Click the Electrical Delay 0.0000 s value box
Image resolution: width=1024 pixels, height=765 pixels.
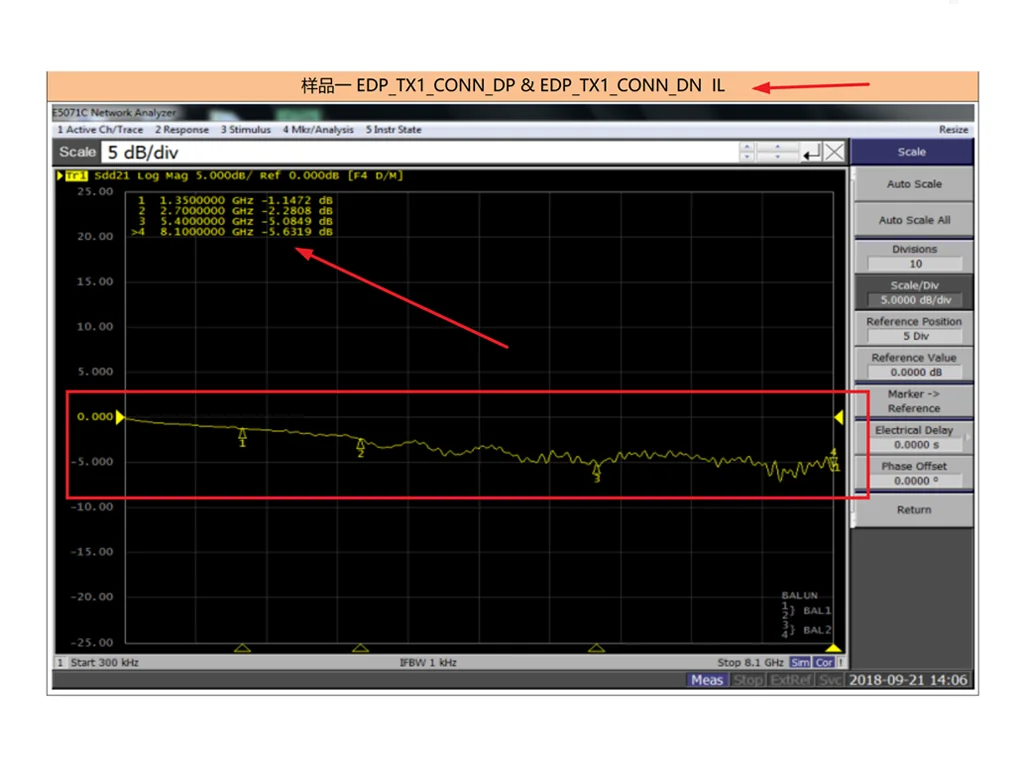pyautogui.click(x=916, y=445)
